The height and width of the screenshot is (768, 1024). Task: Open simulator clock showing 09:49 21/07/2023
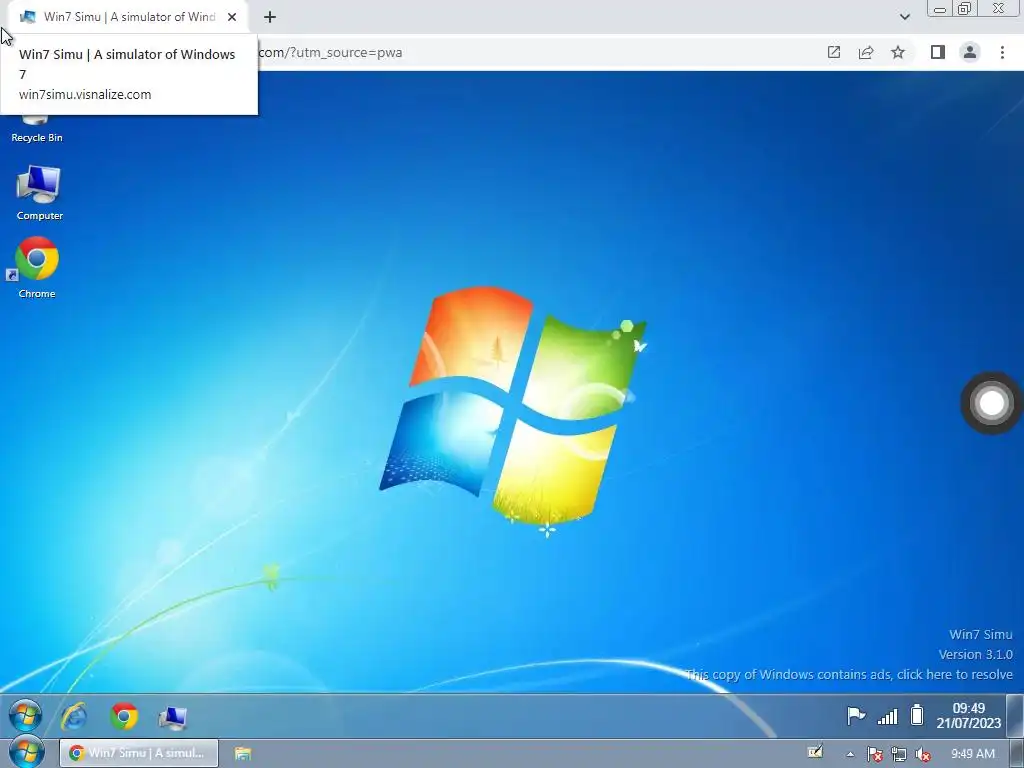coord(968,716)
